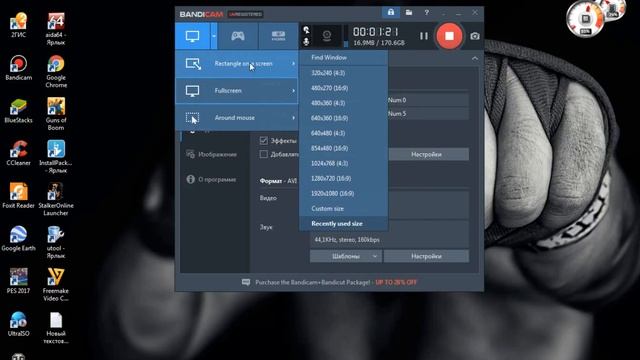This screenshot has width=640, height=360.
Task: Open Foxit Reader from the desktop
Action: click(18, 196)
